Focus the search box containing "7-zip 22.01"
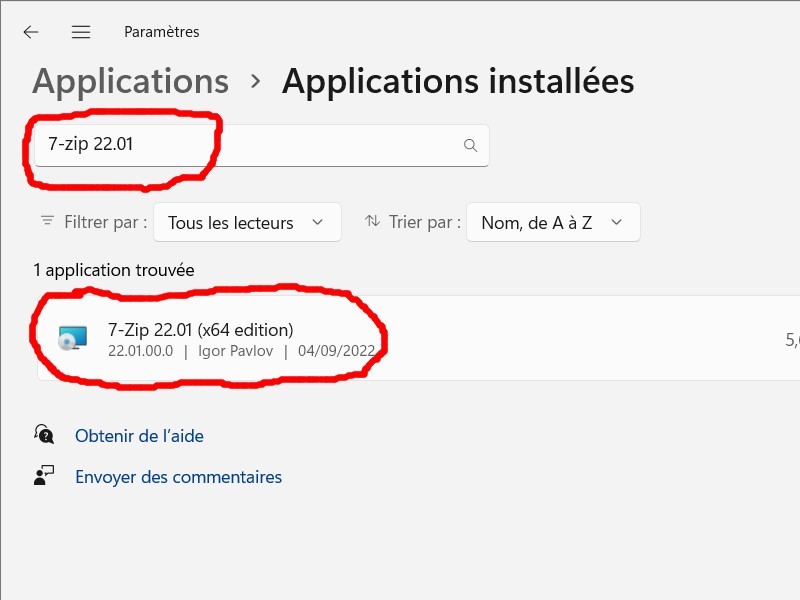 (250, 145)
